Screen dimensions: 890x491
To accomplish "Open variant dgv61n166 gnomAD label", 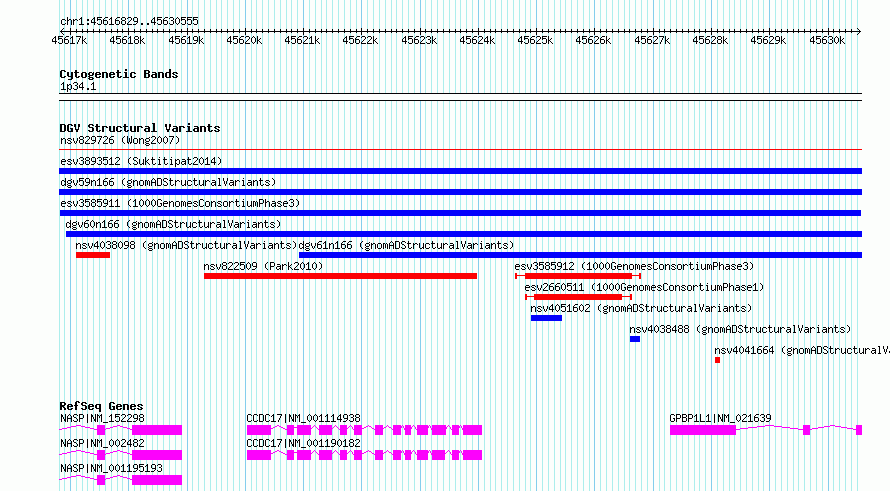I will click(406, 245).
